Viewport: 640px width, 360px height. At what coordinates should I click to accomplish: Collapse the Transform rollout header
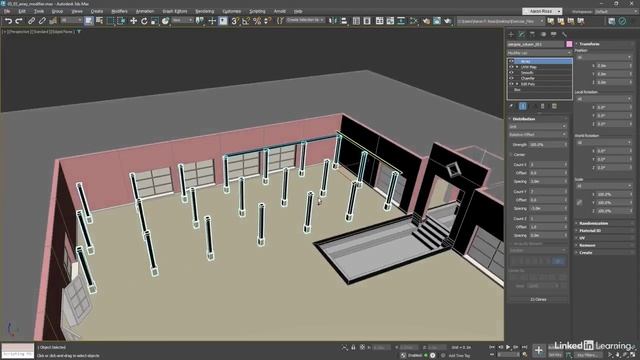pos(604,44)
